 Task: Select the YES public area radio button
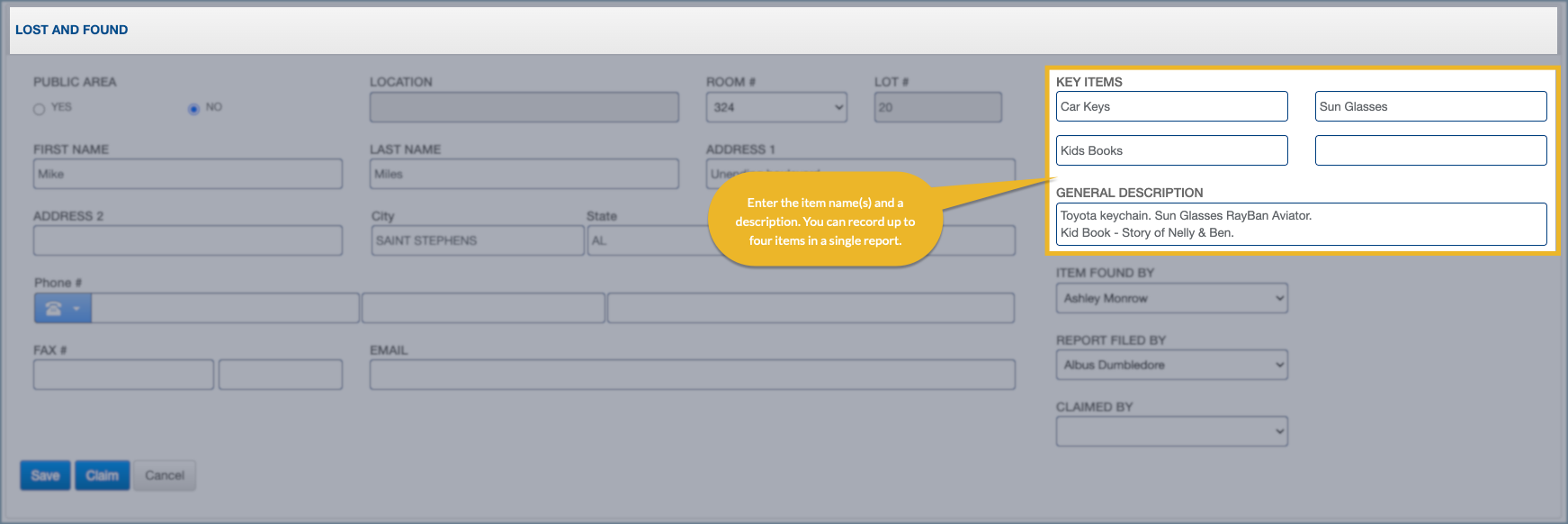pos(39,109)
